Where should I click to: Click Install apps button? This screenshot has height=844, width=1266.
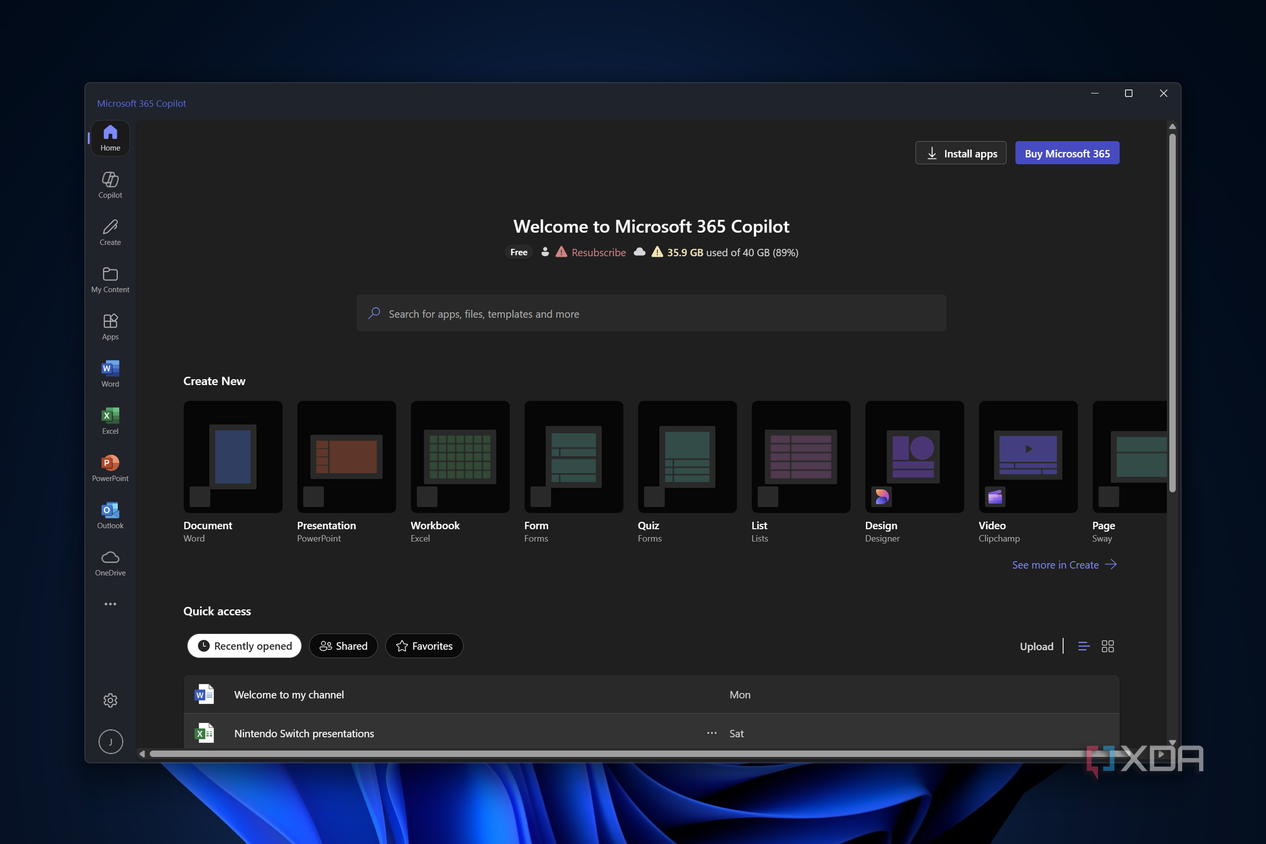960,153
